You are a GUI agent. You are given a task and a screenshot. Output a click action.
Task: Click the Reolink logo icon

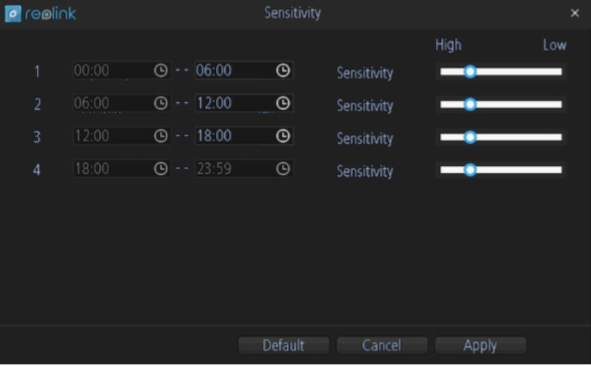coord(13,14)
